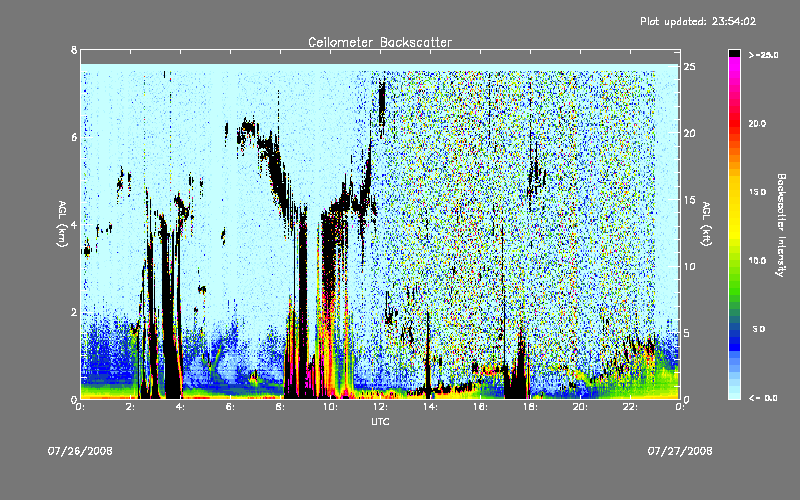The image size is (800, 500).
Task: Select the start date "07/26/2008" label
Action: 80,451
